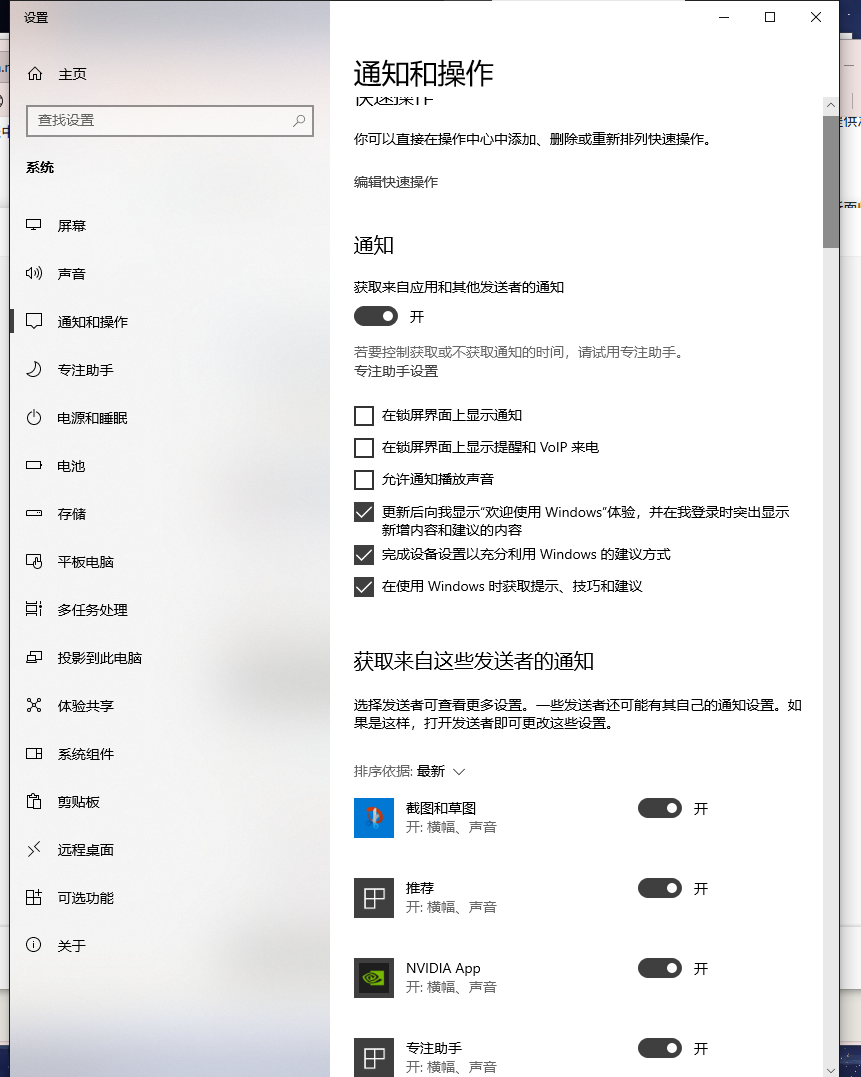Disable NVIDIA App notifications switch
This screenshot has width=861, height=1077.
(660, 968)
